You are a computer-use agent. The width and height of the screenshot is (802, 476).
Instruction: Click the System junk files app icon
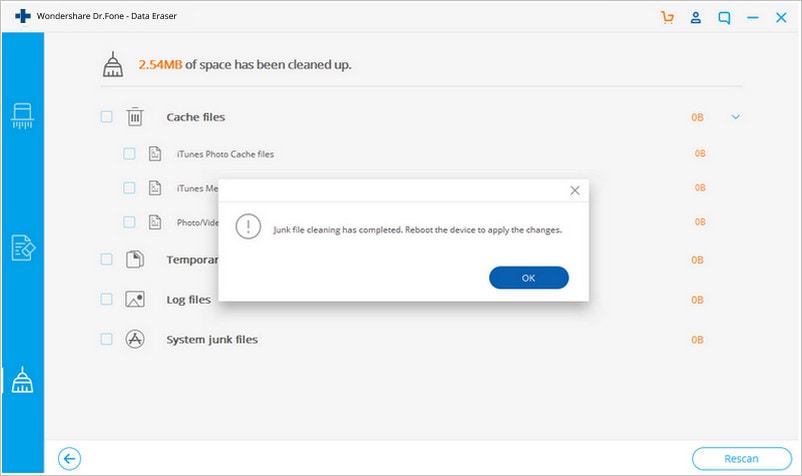135,339
